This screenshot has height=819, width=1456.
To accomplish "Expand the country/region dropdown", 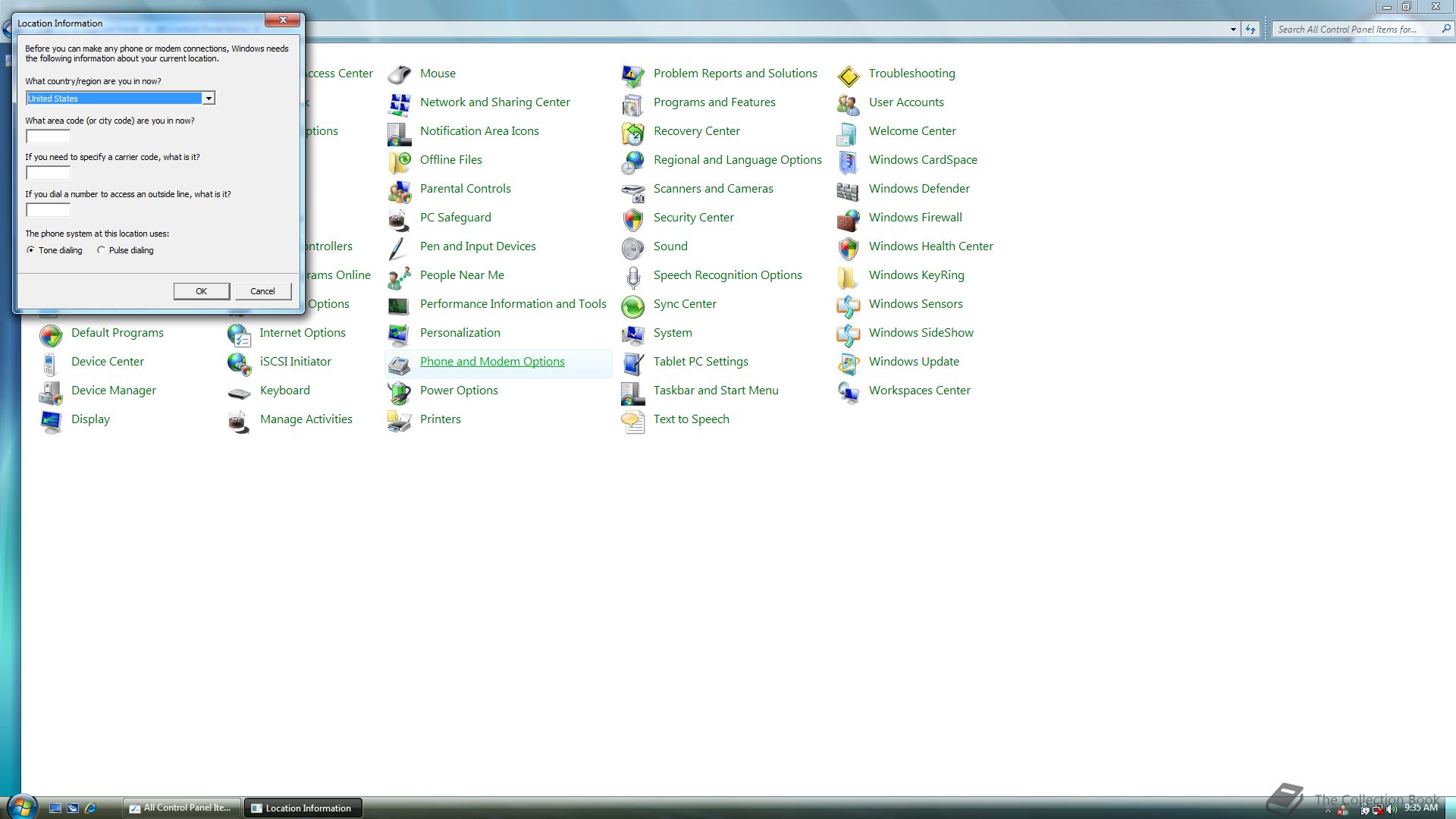I will (x=208, y=99).
